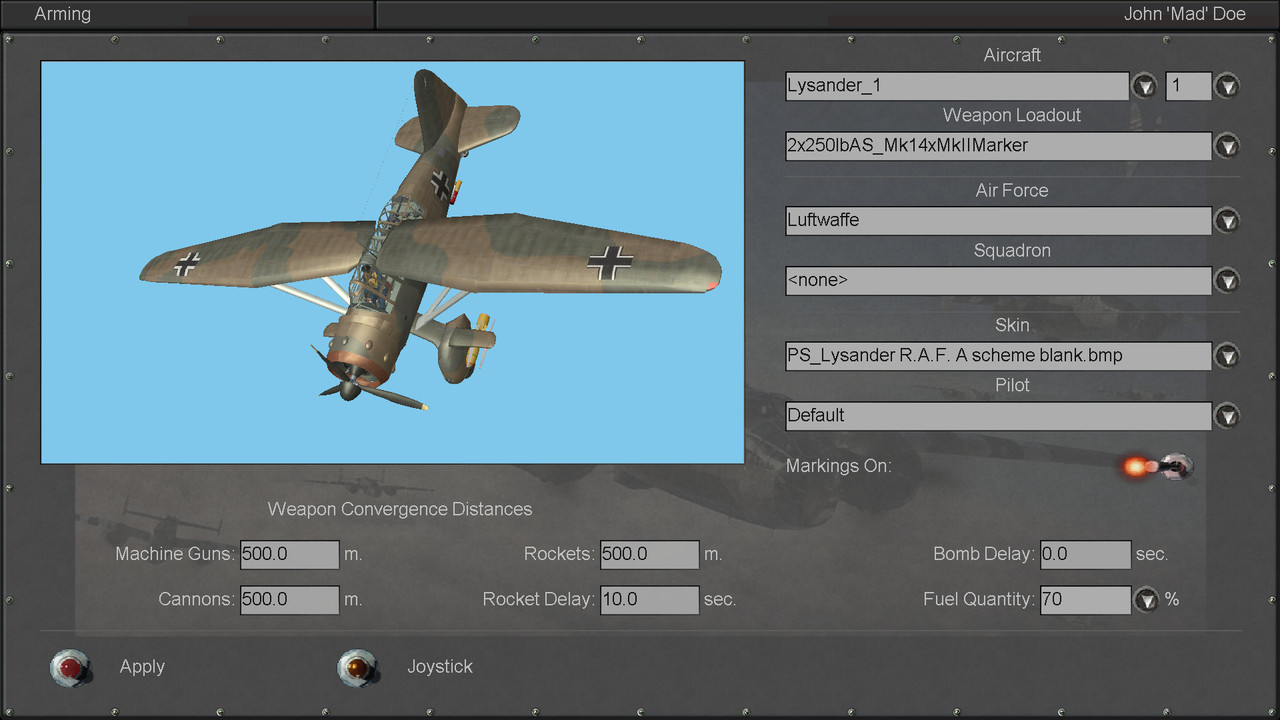This screenshot has height=720, width=1280.
Task: Click the Squadron label
Action: (x=1012, y=251)
